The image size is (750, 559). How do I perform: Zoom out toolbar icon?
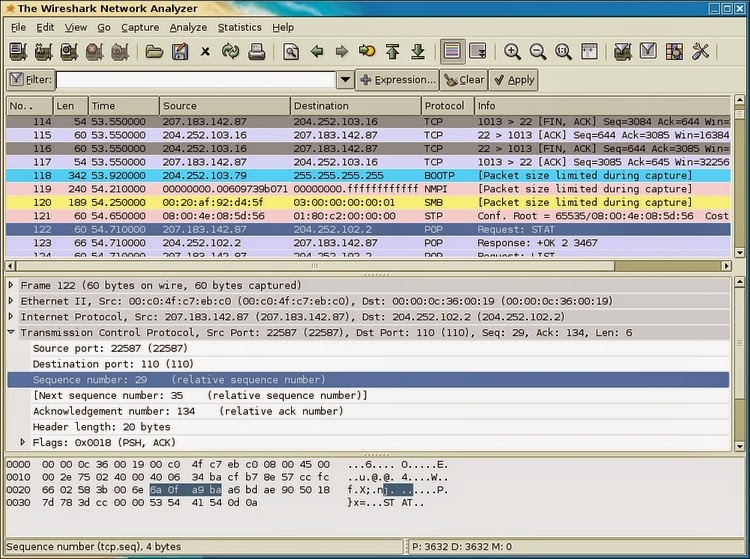pos(538,51)
